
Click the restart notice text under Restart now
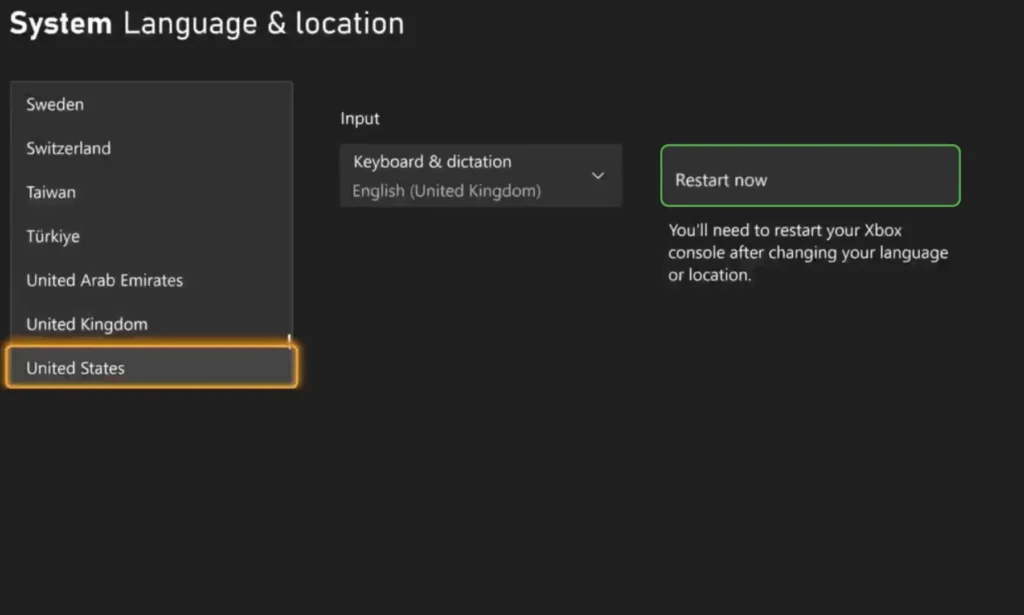[808, 253]
